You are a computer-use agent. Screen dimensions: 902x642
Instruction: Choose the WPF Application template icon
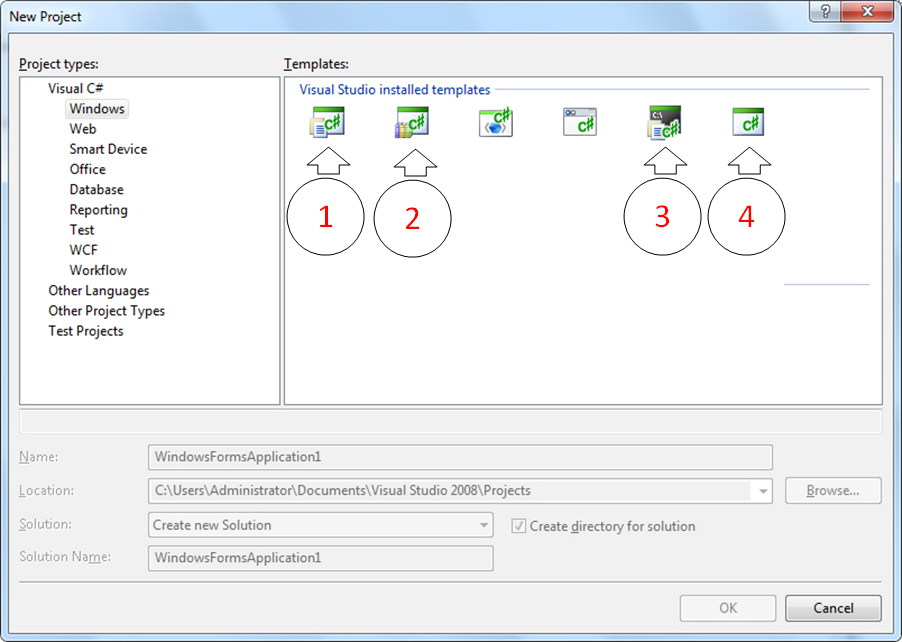[496, 122]
